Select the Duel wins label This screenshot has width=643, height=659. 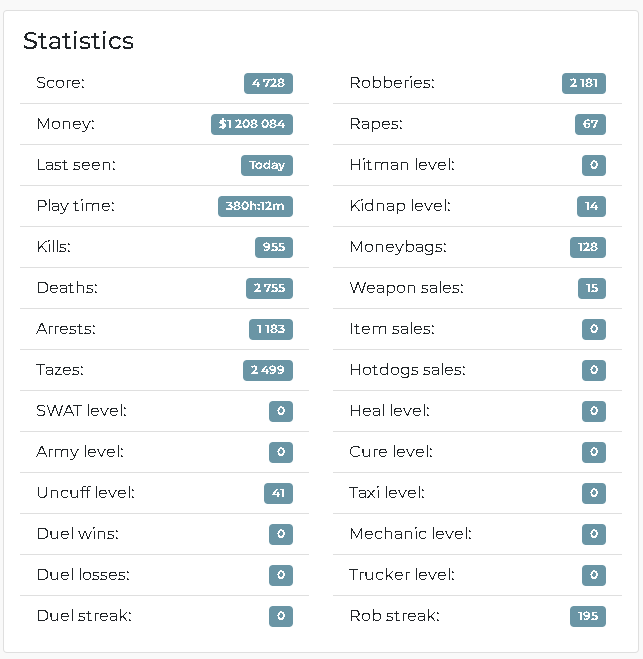pyautogui.click(x=78, y=534)
